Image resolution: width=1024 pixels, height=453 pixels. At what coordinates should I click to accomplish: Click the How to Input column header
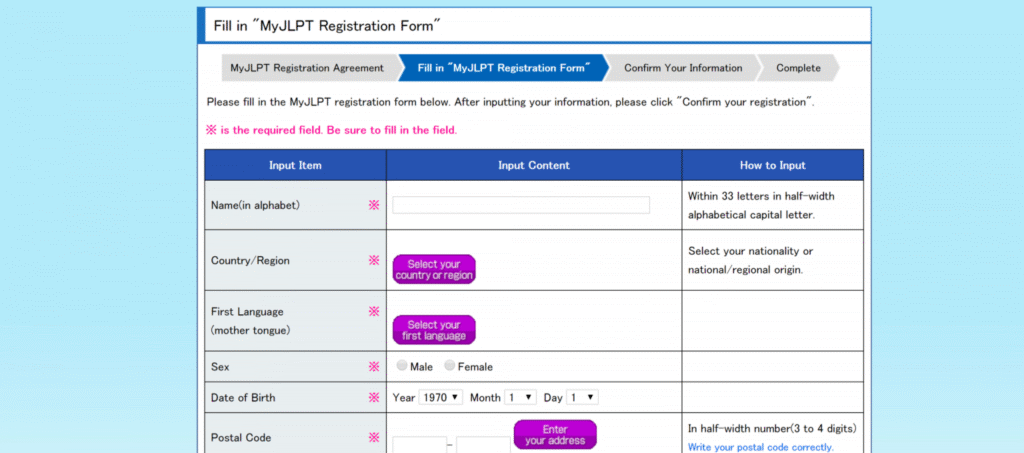pos(773,165)
